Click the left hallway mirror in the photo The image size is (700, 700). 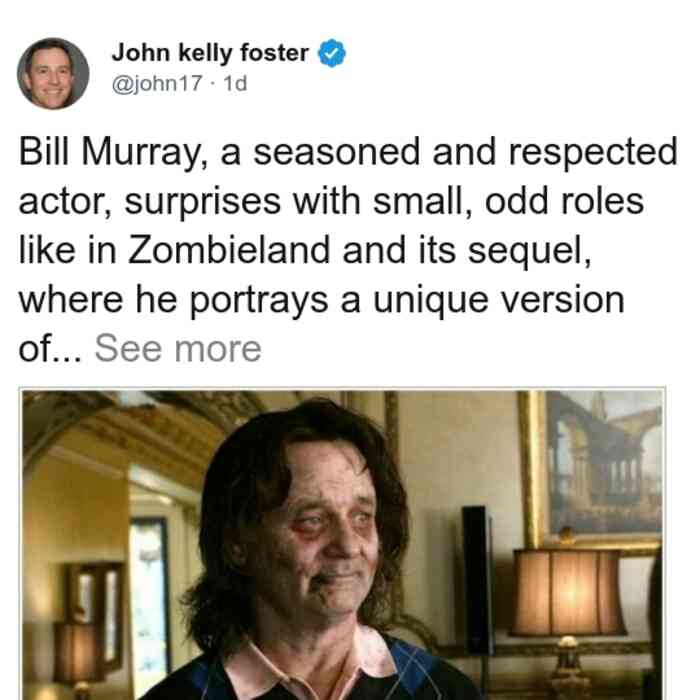95,598
